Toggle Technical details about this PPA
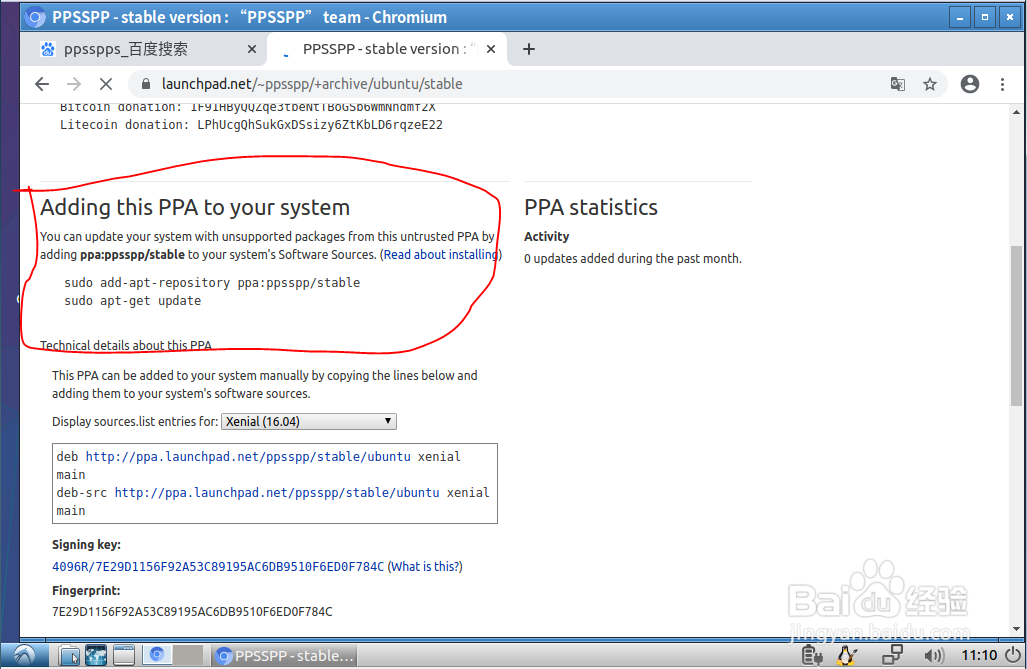Screen dimensions: 1027x669 click(x=126, y=345)
